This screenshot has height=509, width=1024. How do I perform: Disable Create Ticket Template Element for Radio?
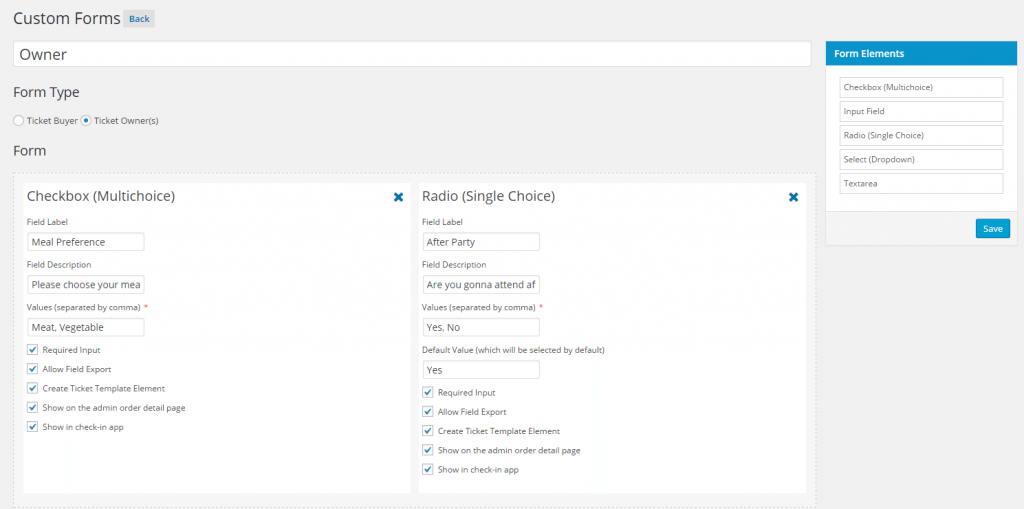[x=429, y=431]
